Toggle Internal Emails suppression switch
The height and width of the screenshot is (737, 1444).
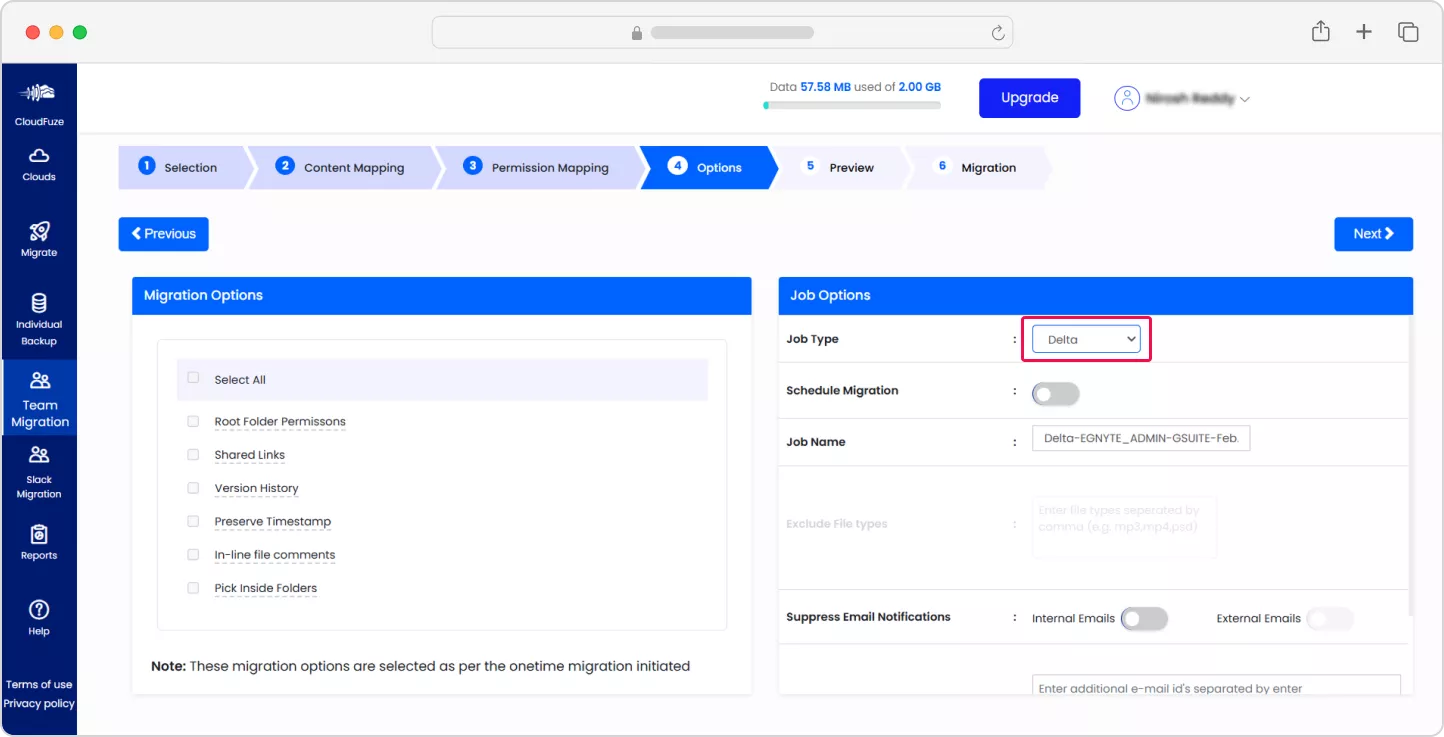pos(1144,619)
